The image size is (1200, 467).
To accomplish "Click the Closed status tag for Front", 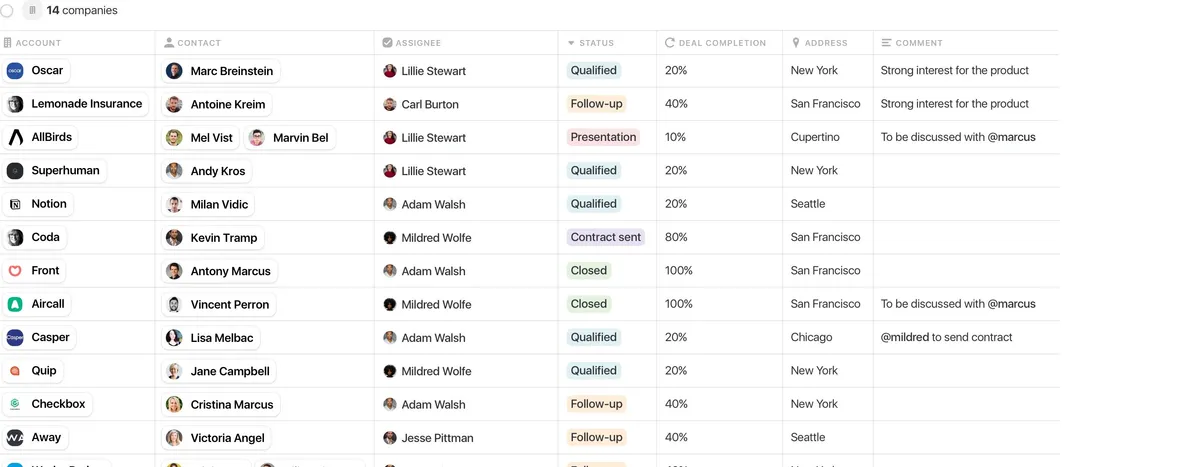I will [x=589, y=271].
